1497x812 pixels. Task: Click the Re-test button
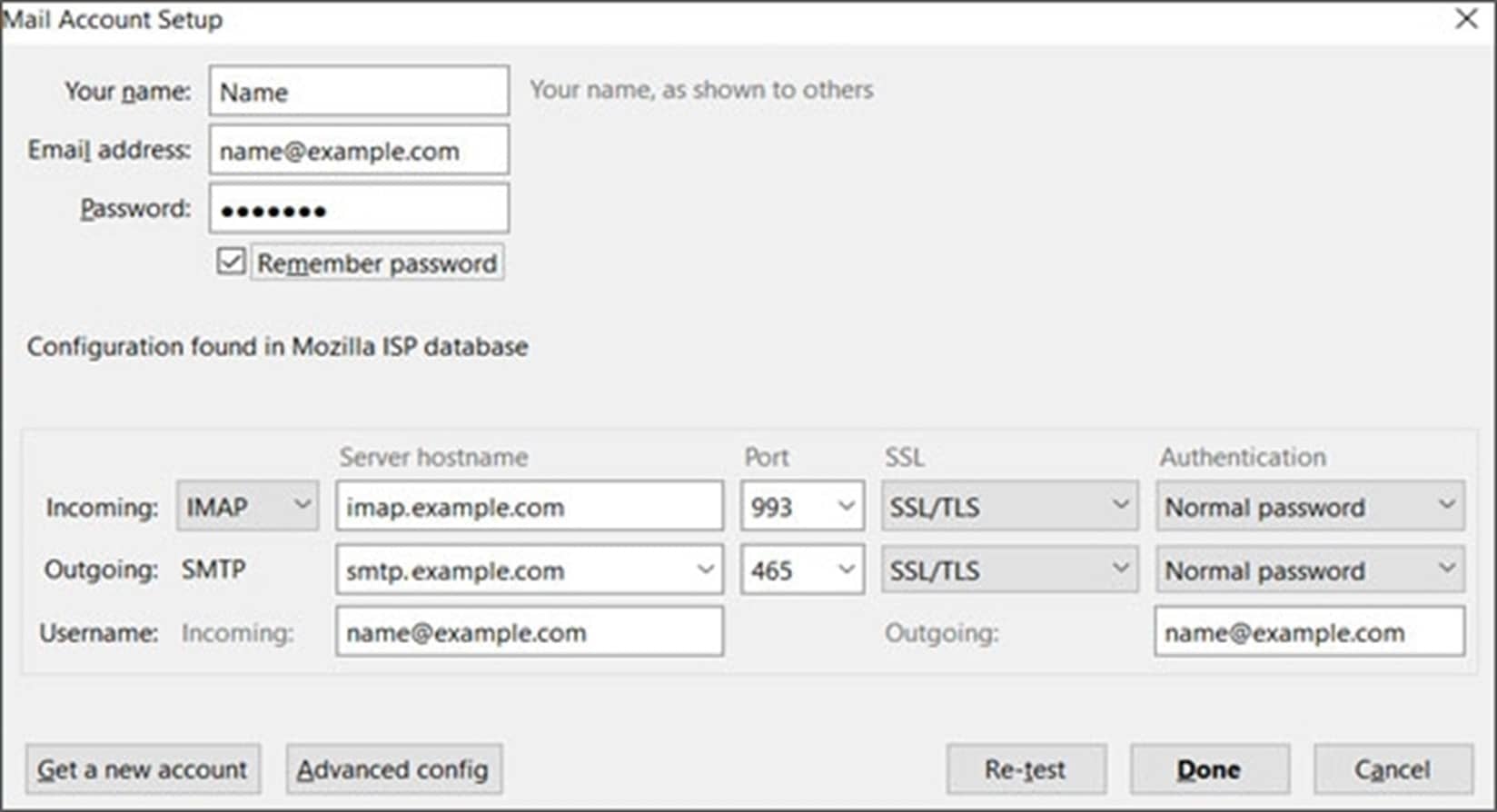pyautogui.click(x=1026, y=769)
